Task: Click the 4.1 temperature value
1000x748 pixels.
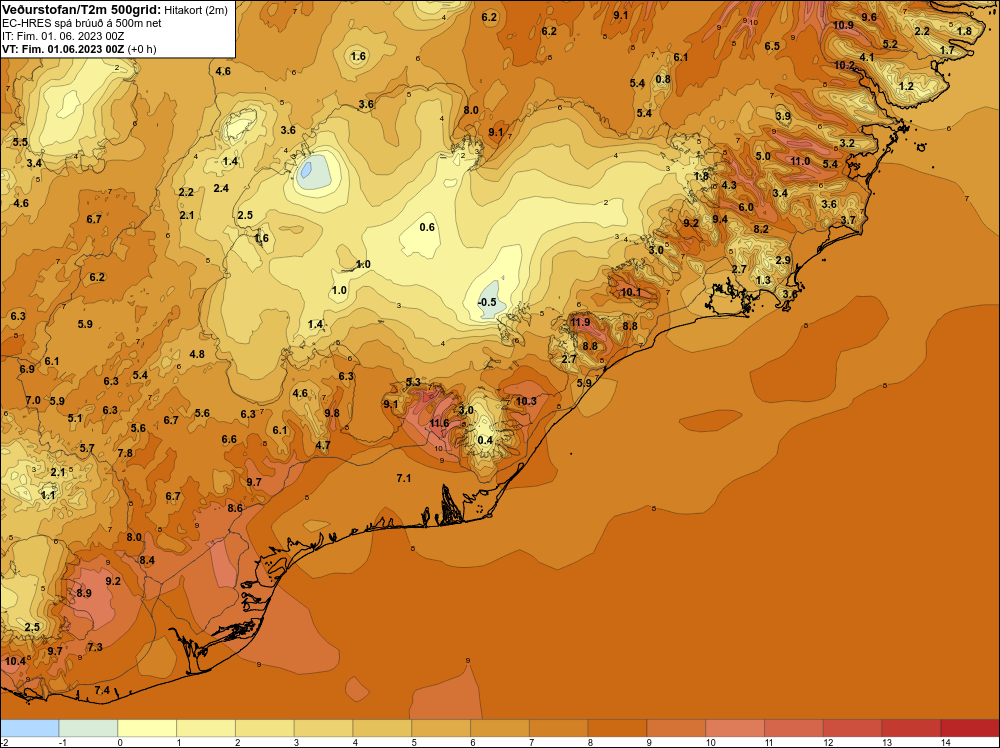Action: [x=867, y=57]
